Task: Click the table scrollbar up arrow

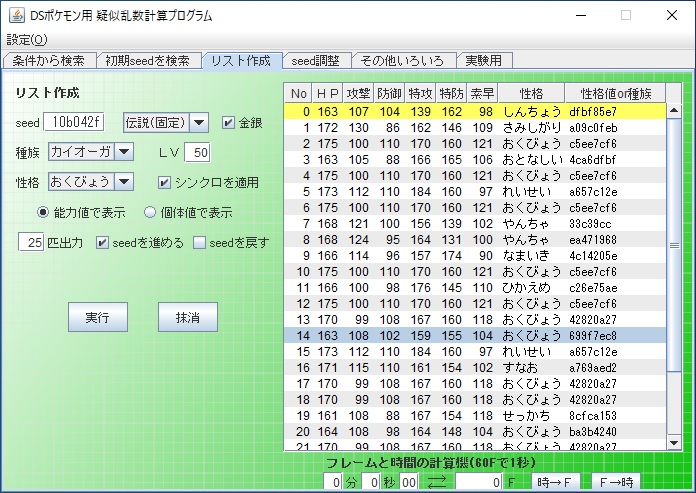Action: point(674,110)
